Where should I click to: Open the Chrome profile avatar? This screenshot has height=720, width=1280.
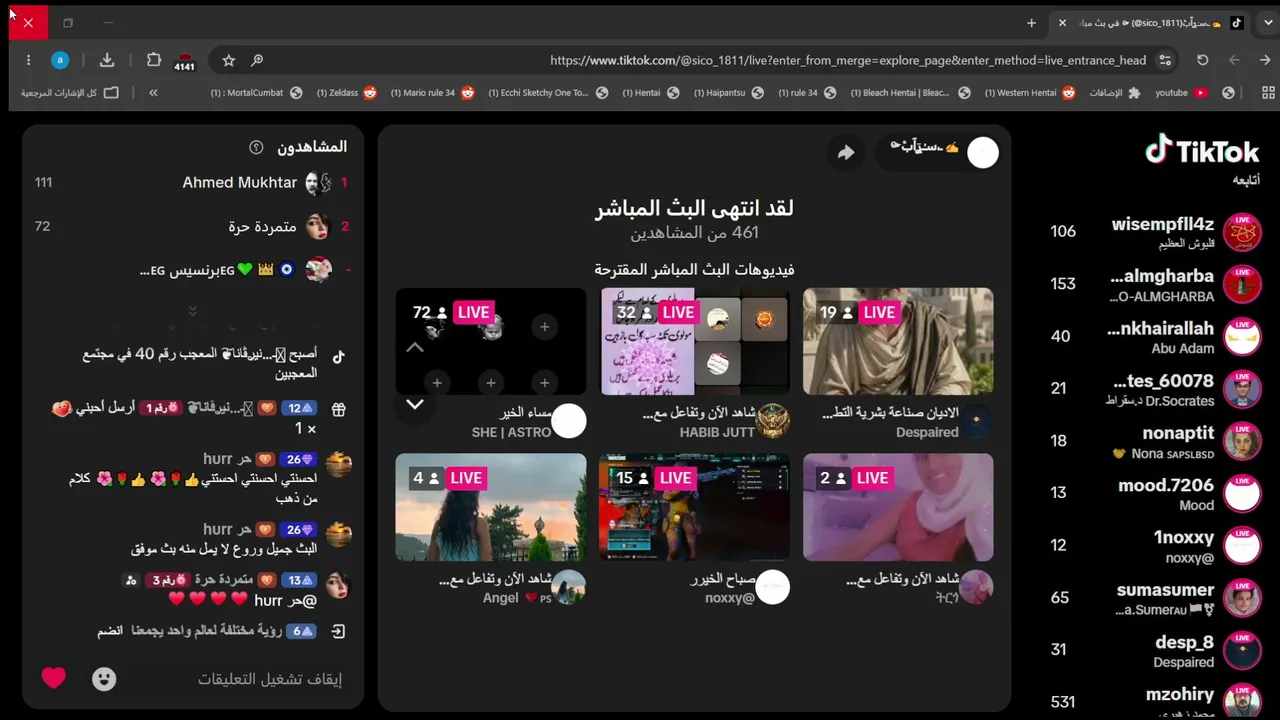tap(60, 60)
